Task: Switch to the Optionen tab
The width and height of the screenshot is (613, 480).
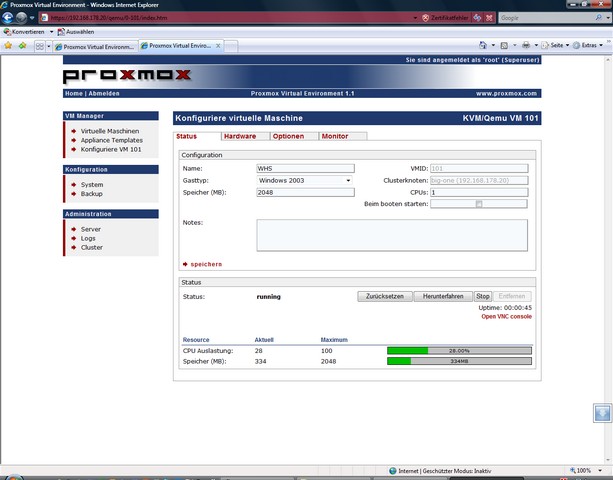Action: click(288, 136)
